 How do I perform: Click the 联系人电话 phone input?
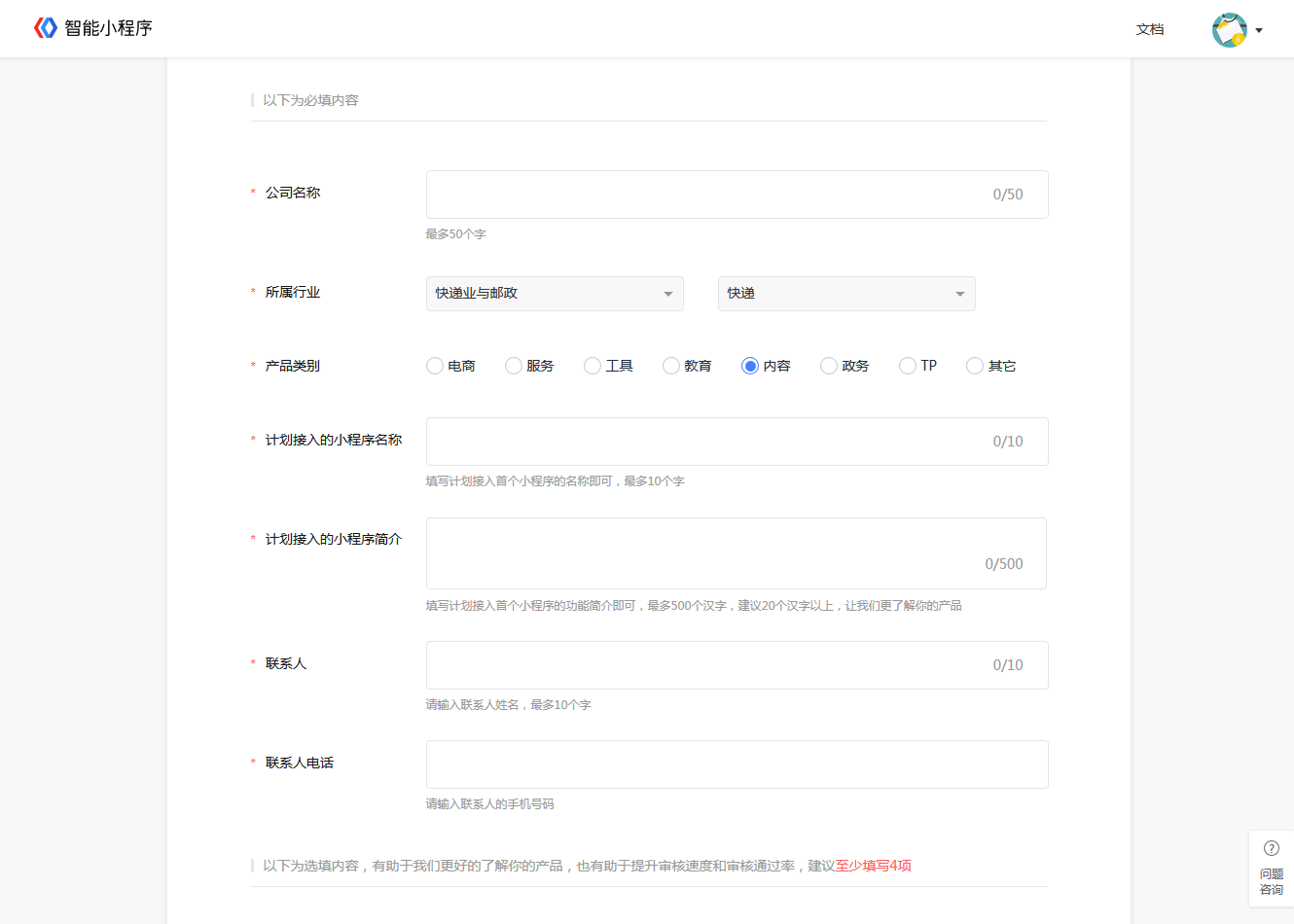click(737, 764)
